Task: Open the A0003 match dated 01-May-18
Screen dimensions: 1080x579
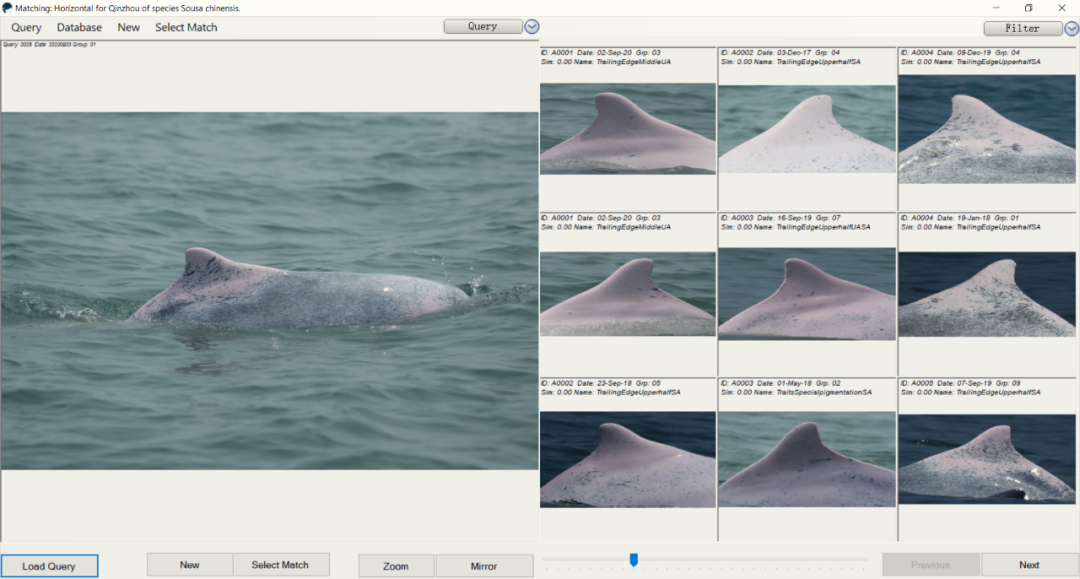Action: [x=807, y=459]
